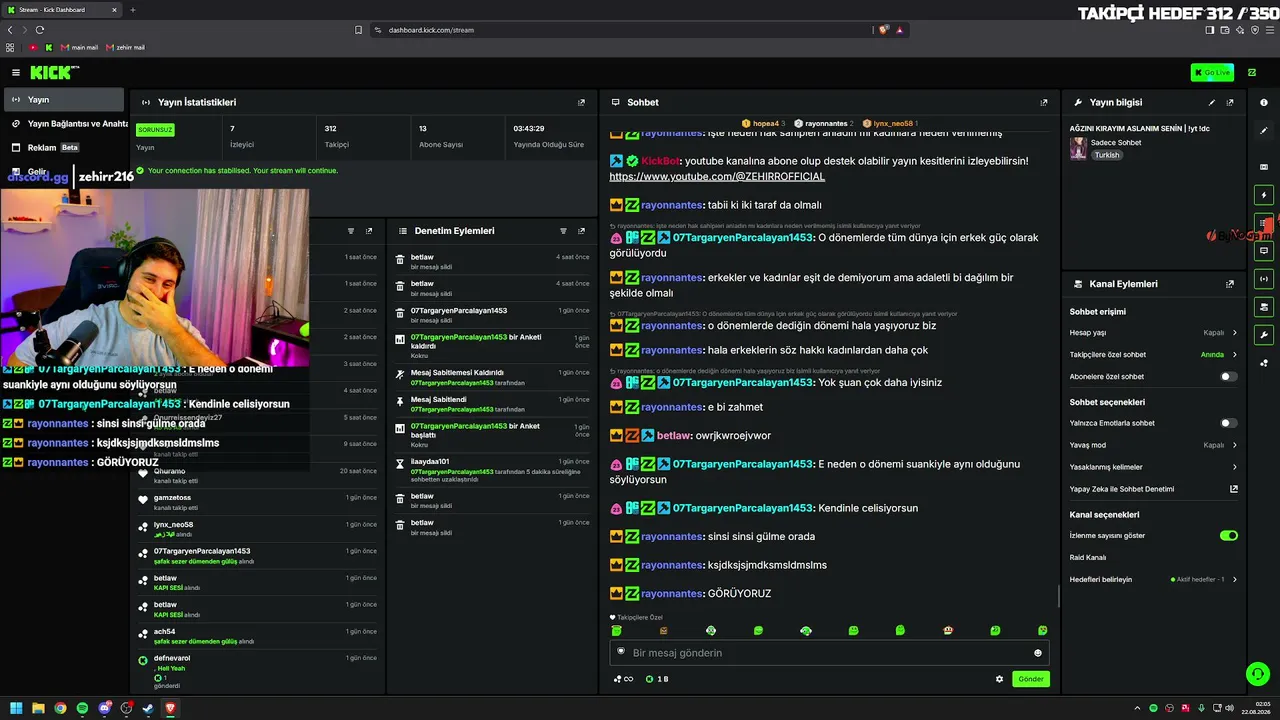The width and height of the screenshot is (1280, 720).
Task: Open a new browser tab
Action: [x=132, y=10]
